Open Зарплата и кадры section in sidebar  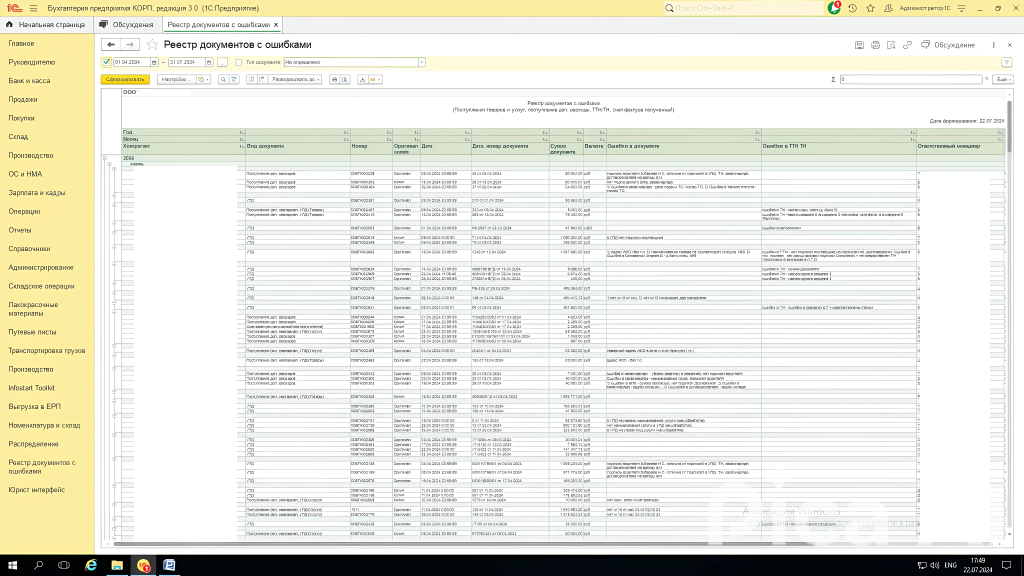click(37, 193)
